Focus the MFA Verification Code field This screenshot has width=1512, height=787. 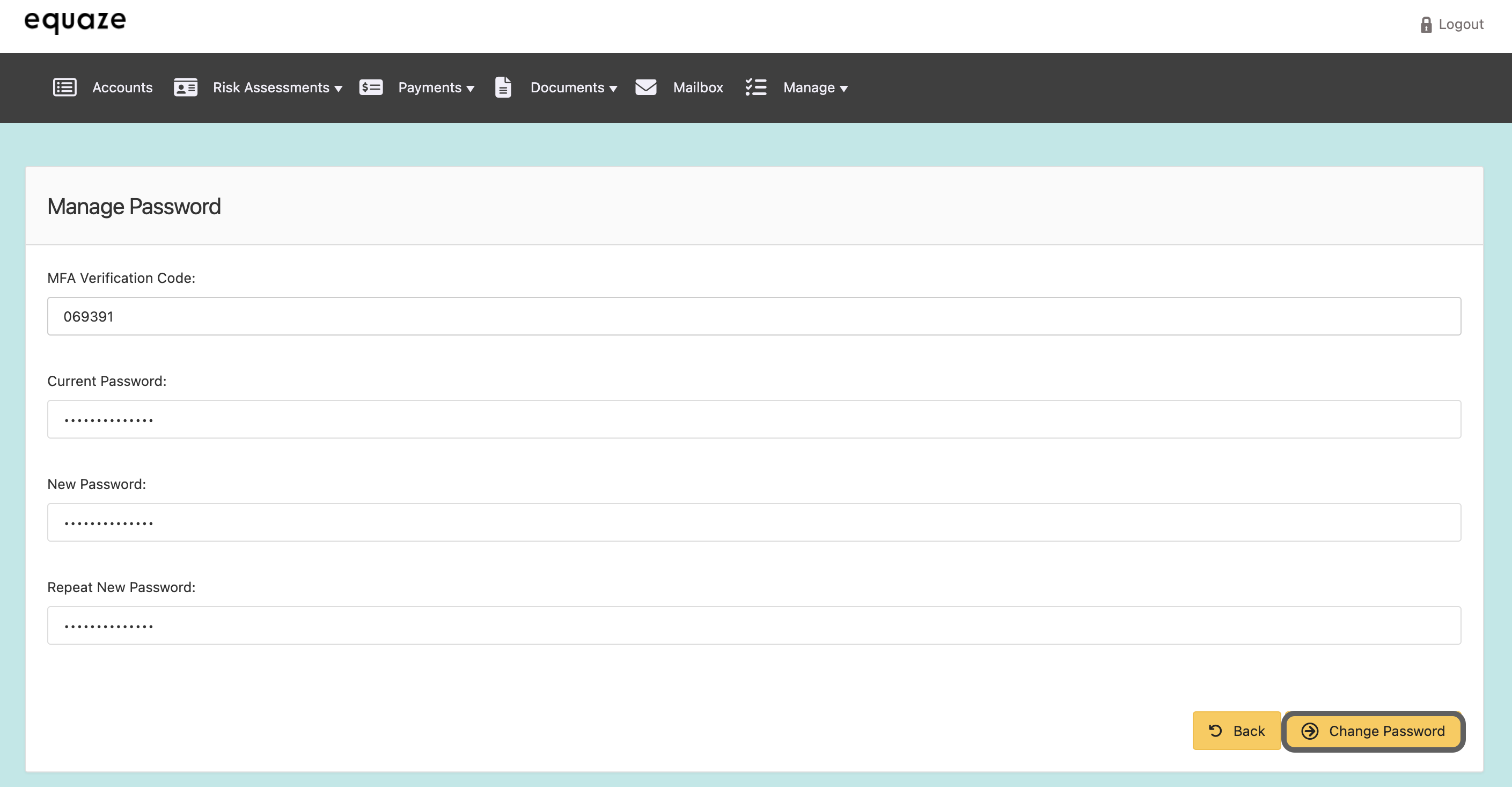[x=754, y=317]
